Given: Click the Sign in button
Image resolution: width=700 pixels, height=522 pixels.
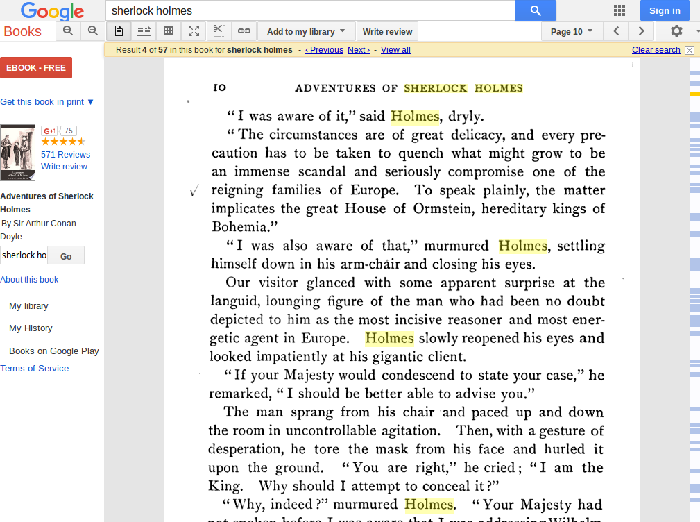Looking at the screenshot, I should [664, 11].
